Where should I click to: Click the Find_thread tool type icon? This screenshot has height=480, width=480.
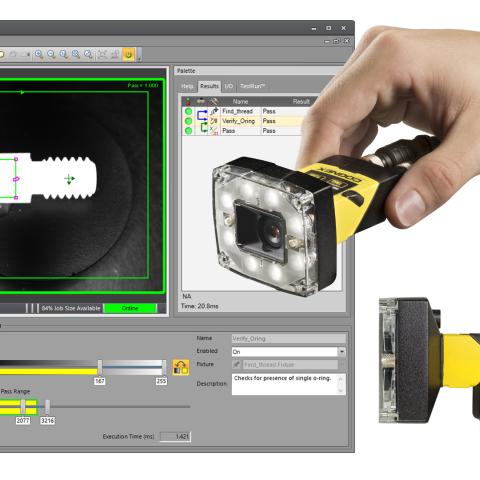pyautogui.click(x=214, y=111)
